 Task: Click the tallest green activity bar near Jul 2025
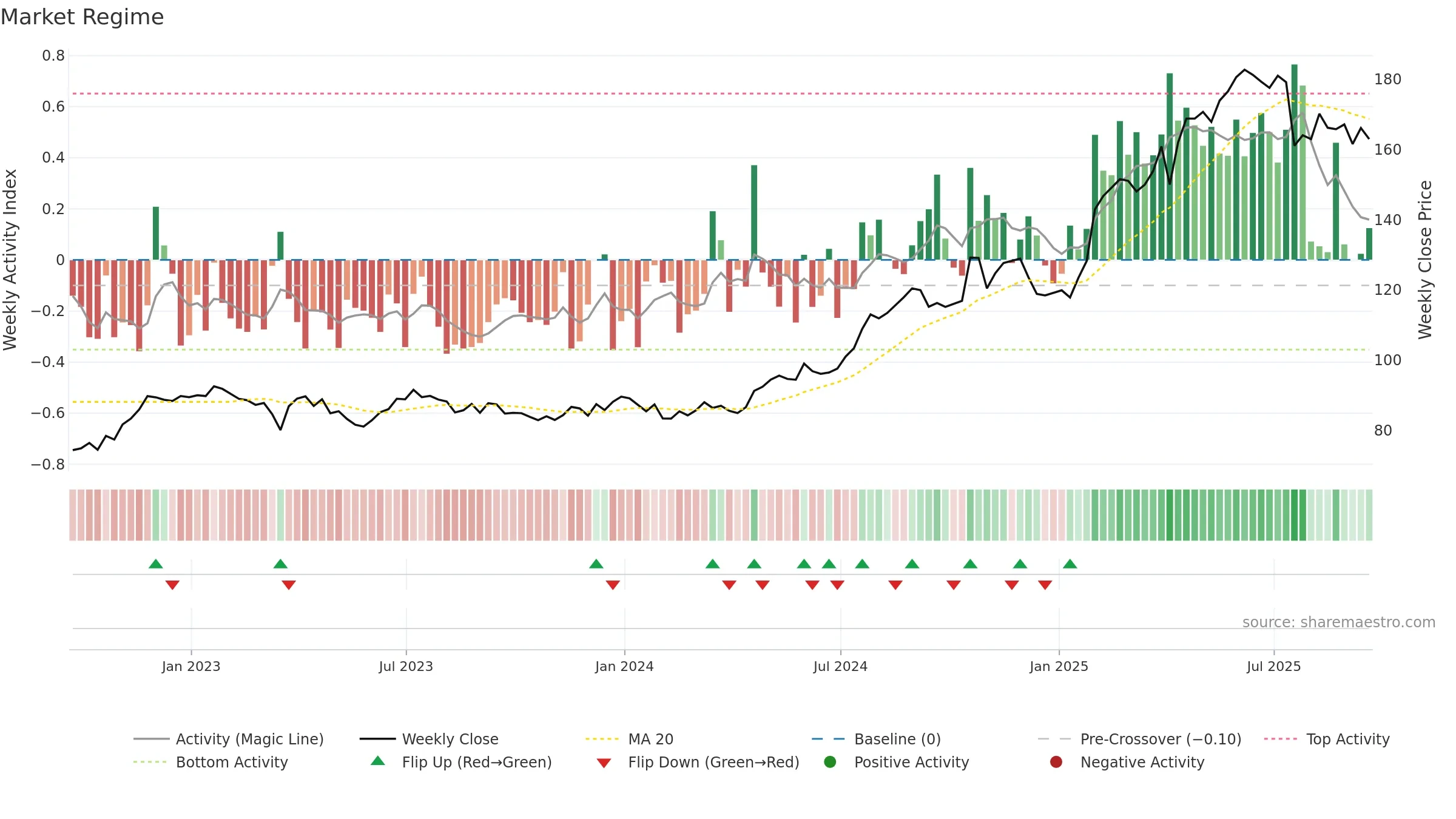[x=1295, y=162]
